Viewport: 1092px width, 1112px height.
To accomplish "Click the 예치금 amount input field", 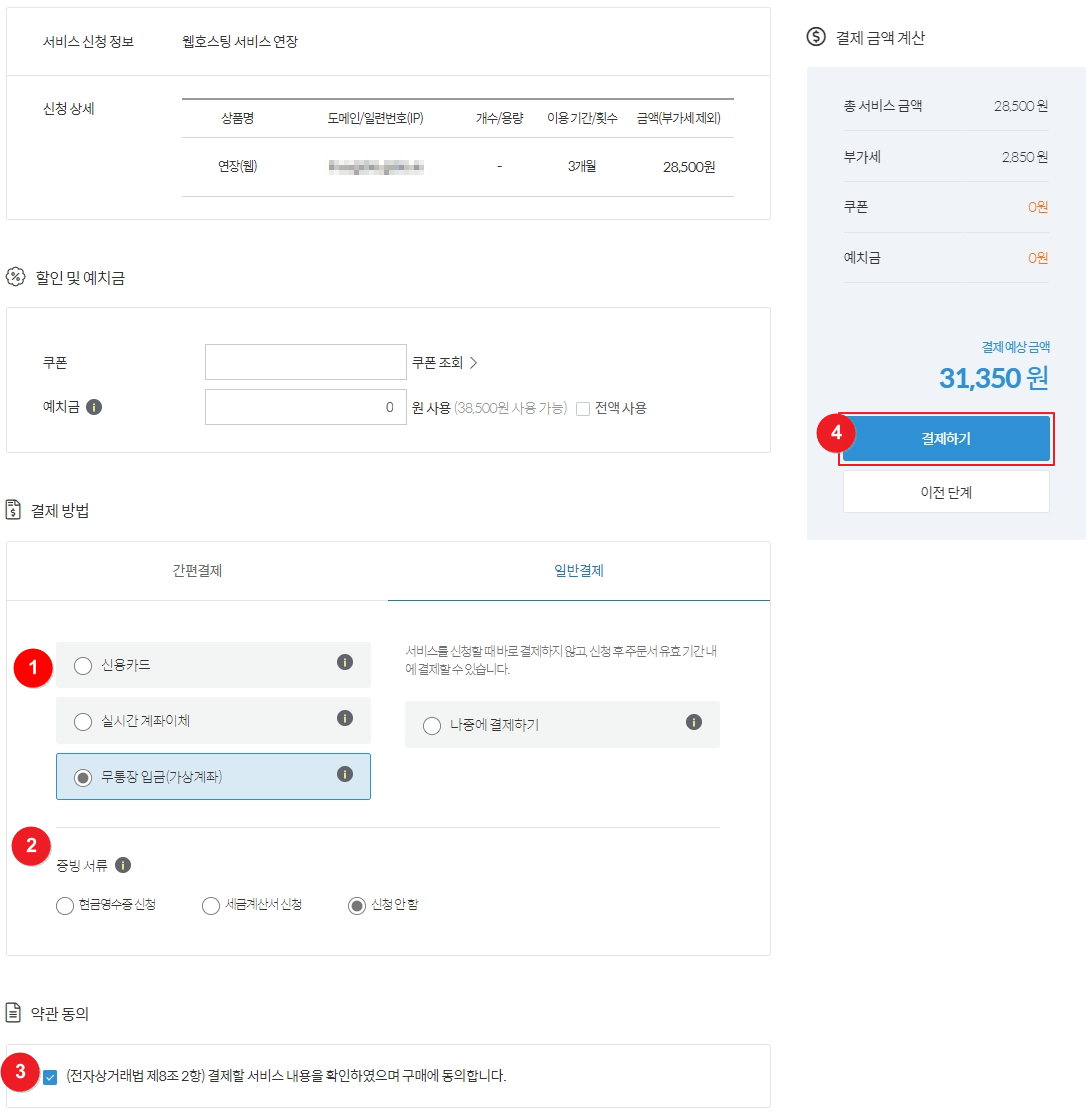I will 306,407.
